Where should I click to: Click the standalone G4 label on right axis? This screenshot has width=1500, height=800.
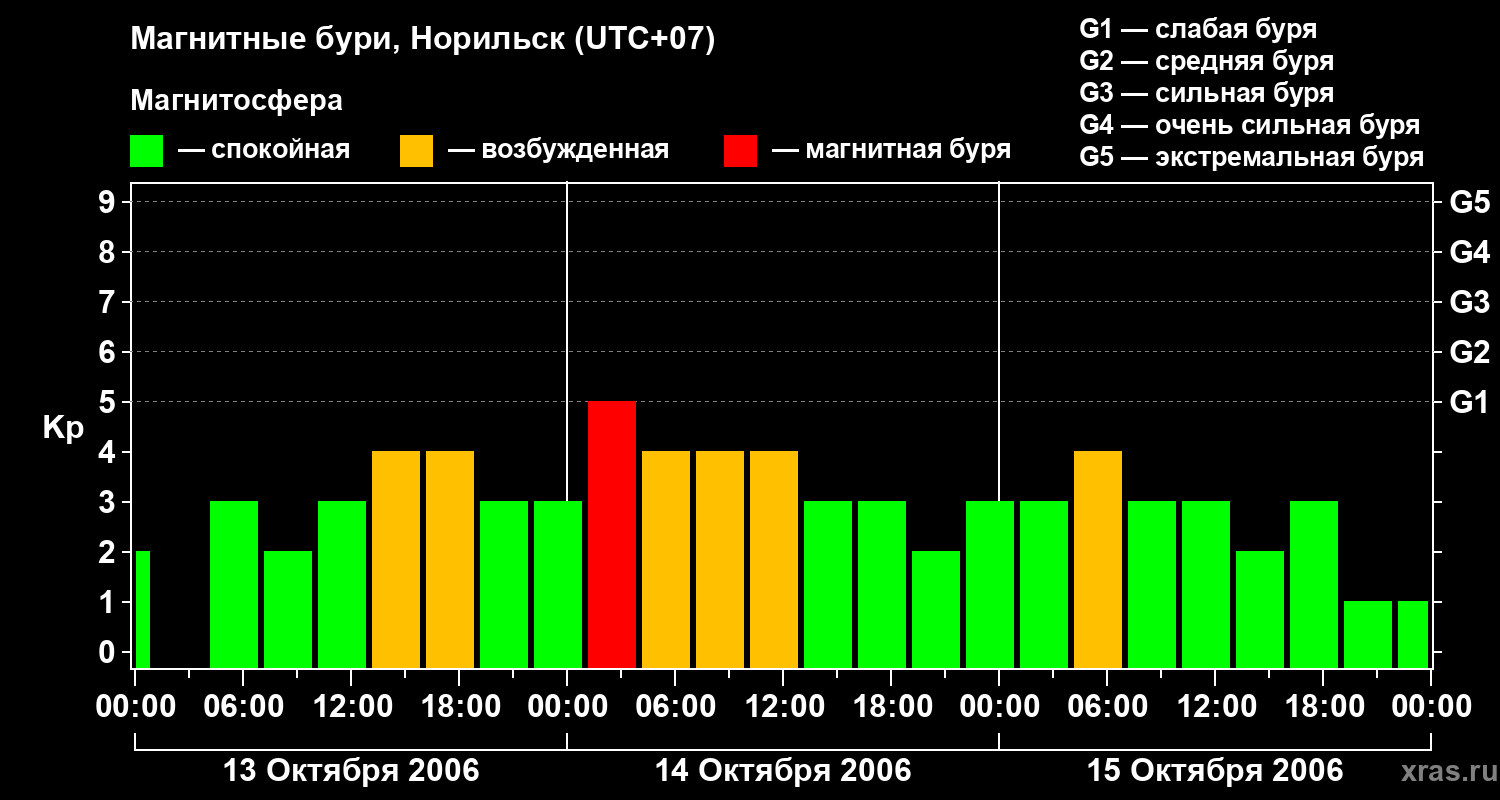pyautogui.click(x=1470, y=253)
